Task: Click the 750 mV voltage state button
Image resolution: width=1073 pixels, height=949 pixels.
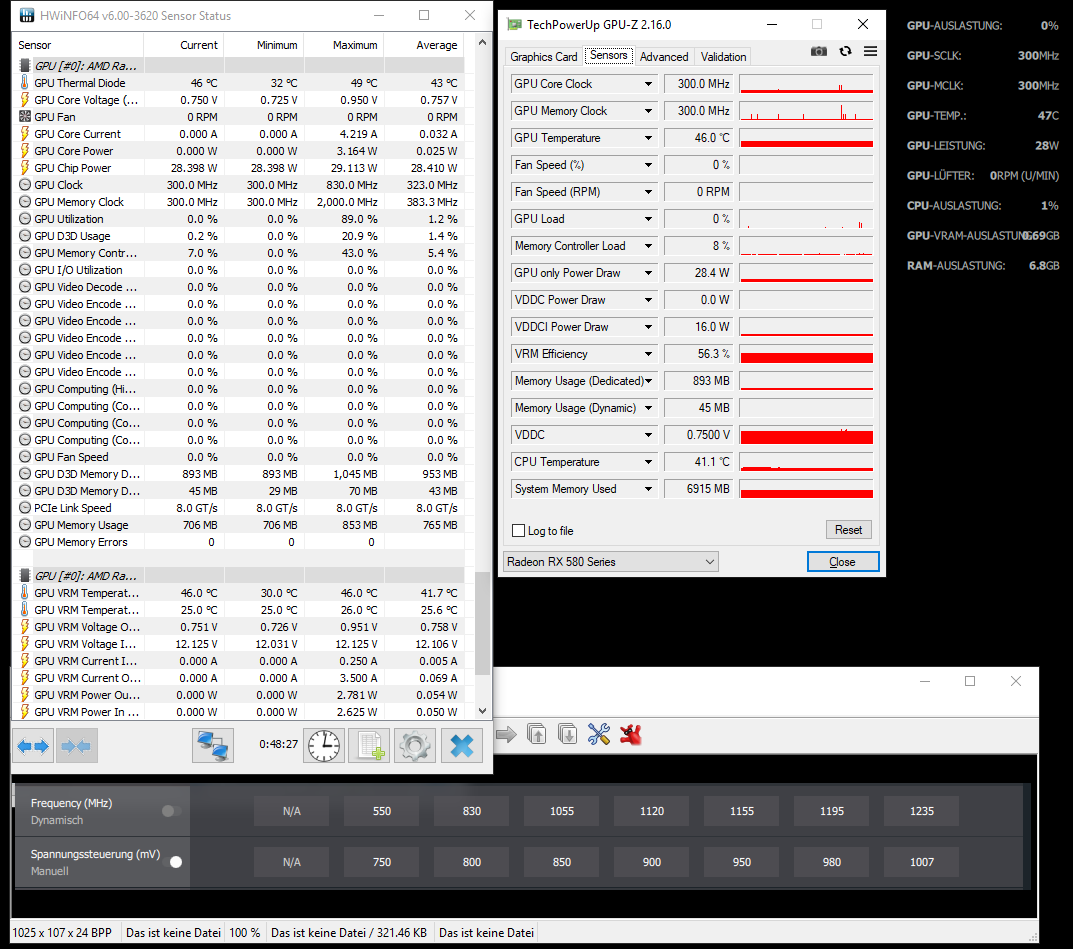Action: click(381, 862)
